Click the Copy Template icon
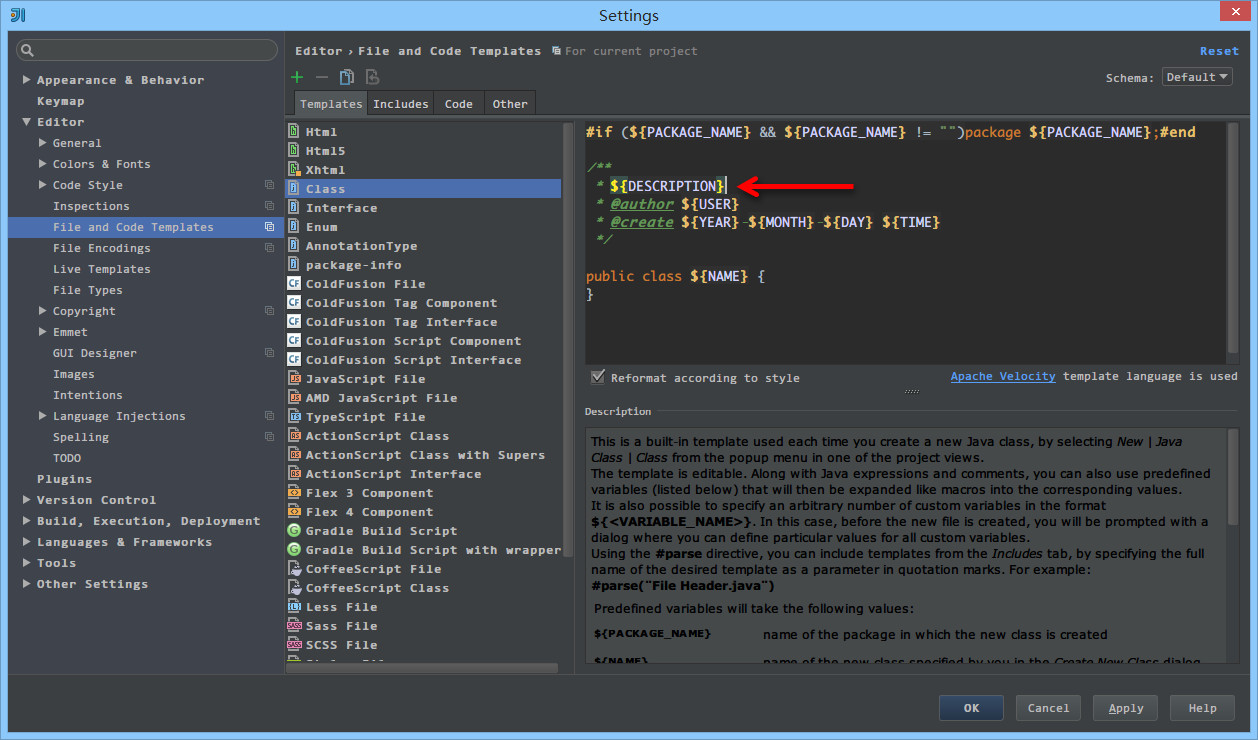 tap(347, 77)
